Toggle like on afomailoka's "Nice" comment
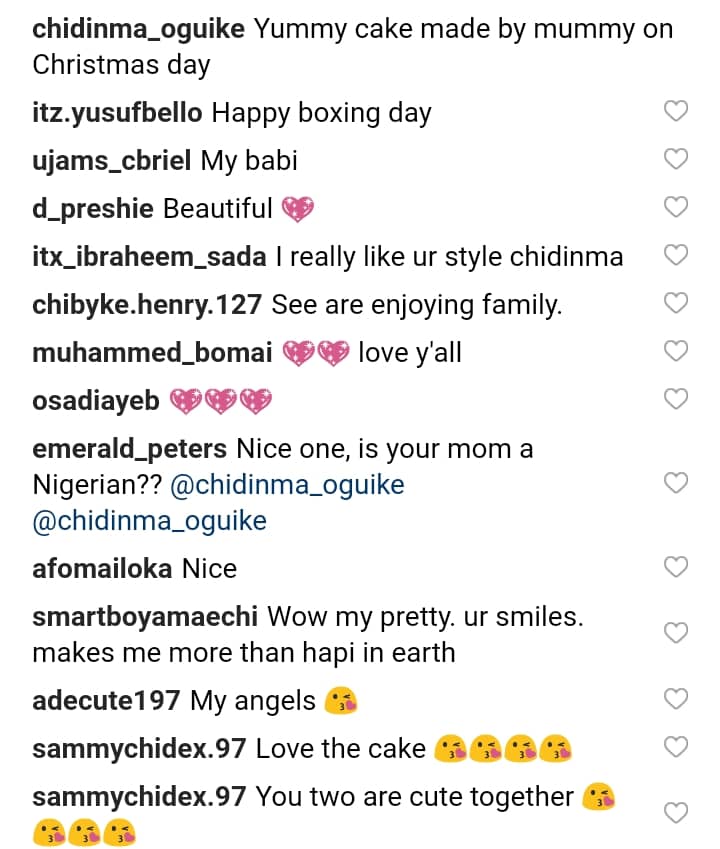This screenshot has width=720, height=849. [x=677, y=568]
